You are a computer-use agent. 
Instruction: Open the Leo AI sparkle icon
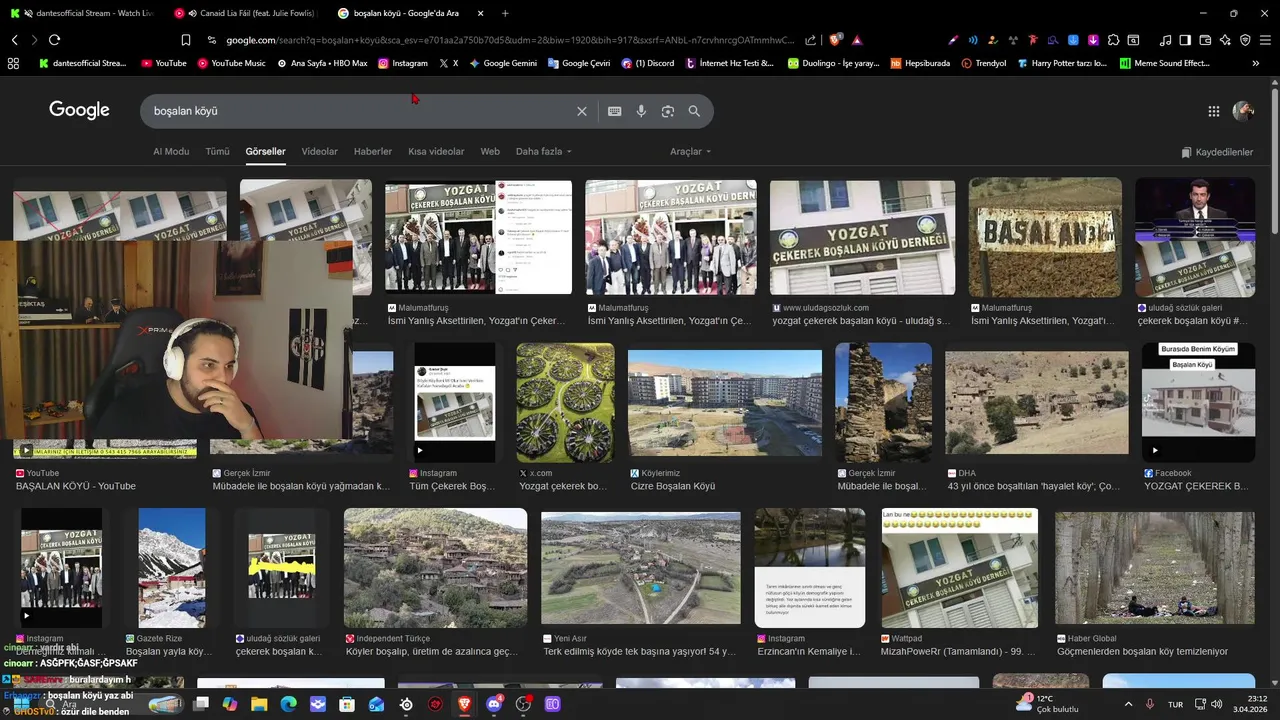point(1225,40)
